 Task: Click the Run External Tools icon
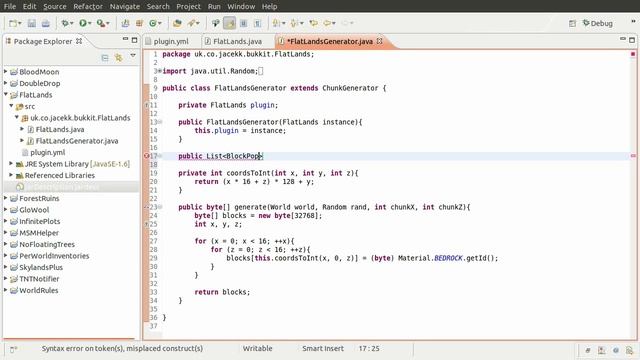(x=100, y=23)
